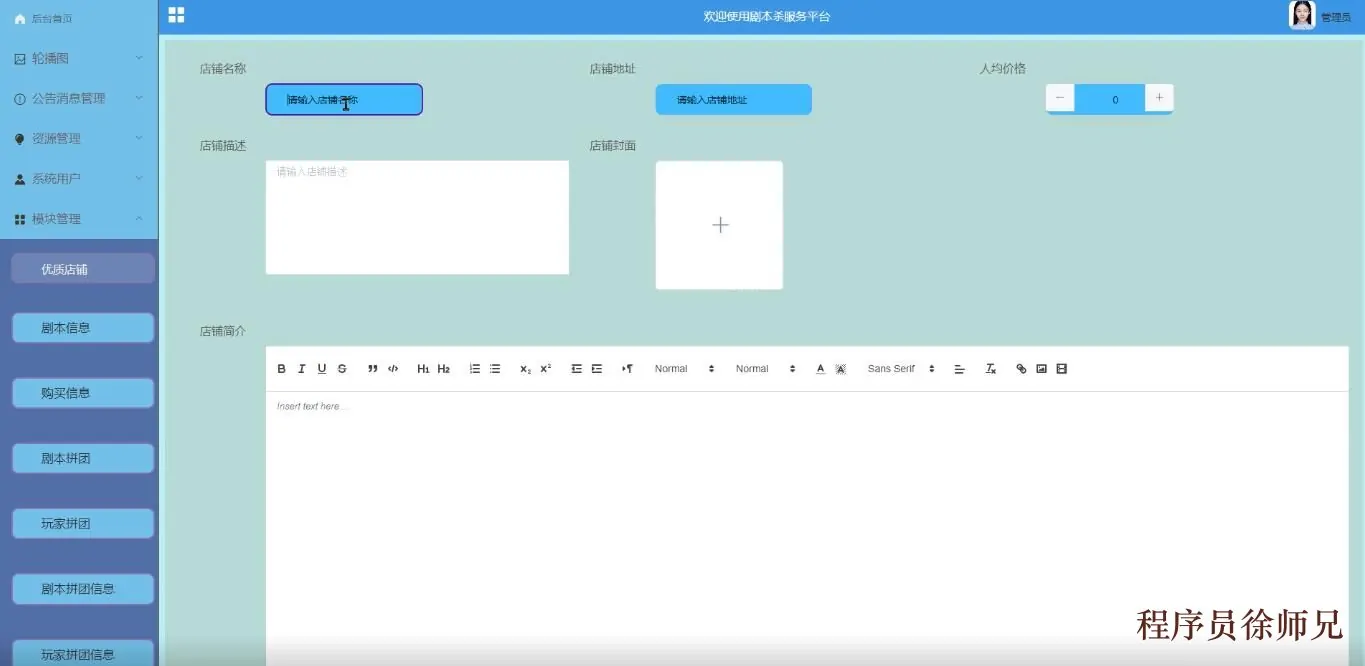
Task: Click the 店铺简介 field label
Action: [x=223, y=331]
